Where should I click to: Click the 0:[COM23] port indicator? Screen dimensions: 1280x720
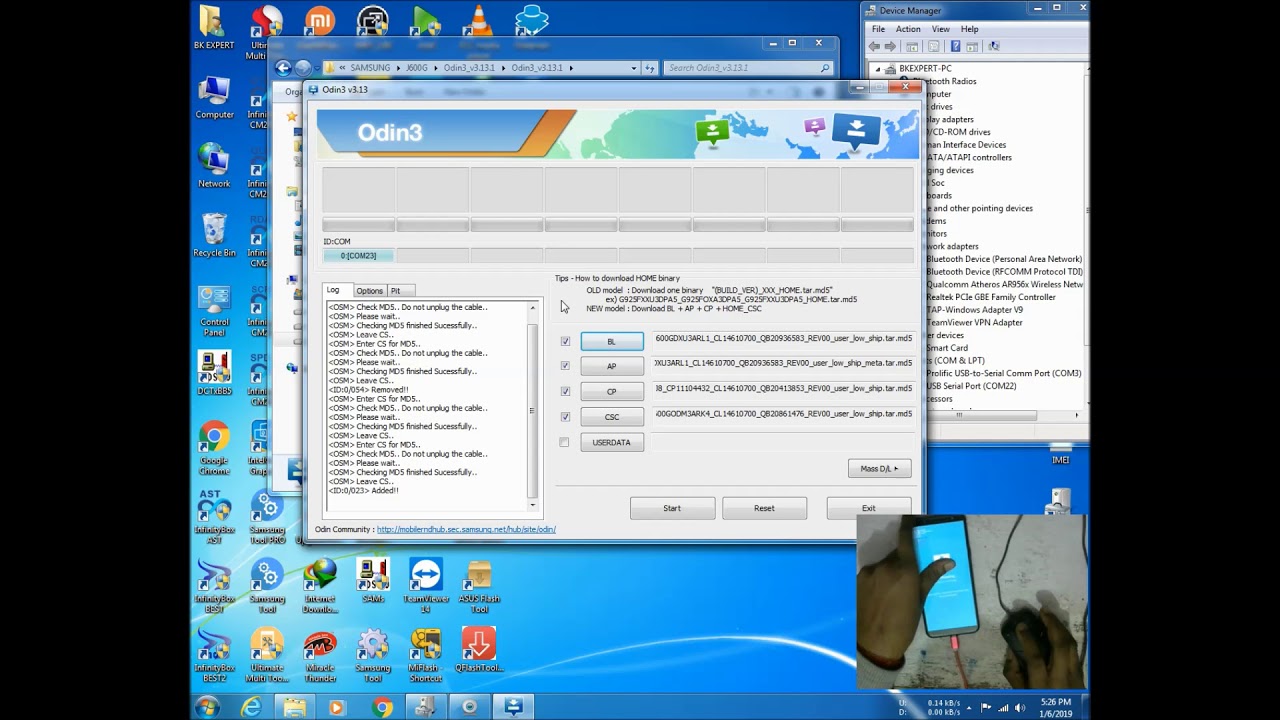[x=358, y=256]
